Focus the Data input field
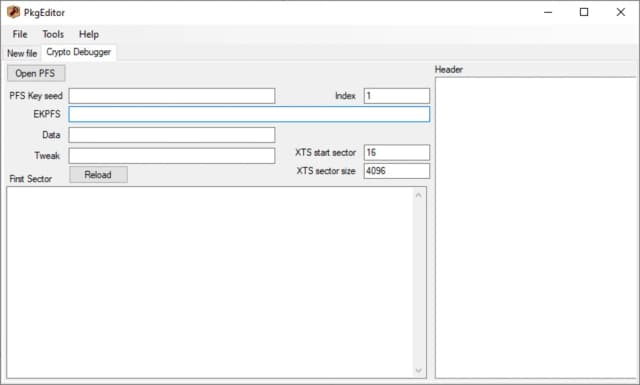 click(172, 135)
